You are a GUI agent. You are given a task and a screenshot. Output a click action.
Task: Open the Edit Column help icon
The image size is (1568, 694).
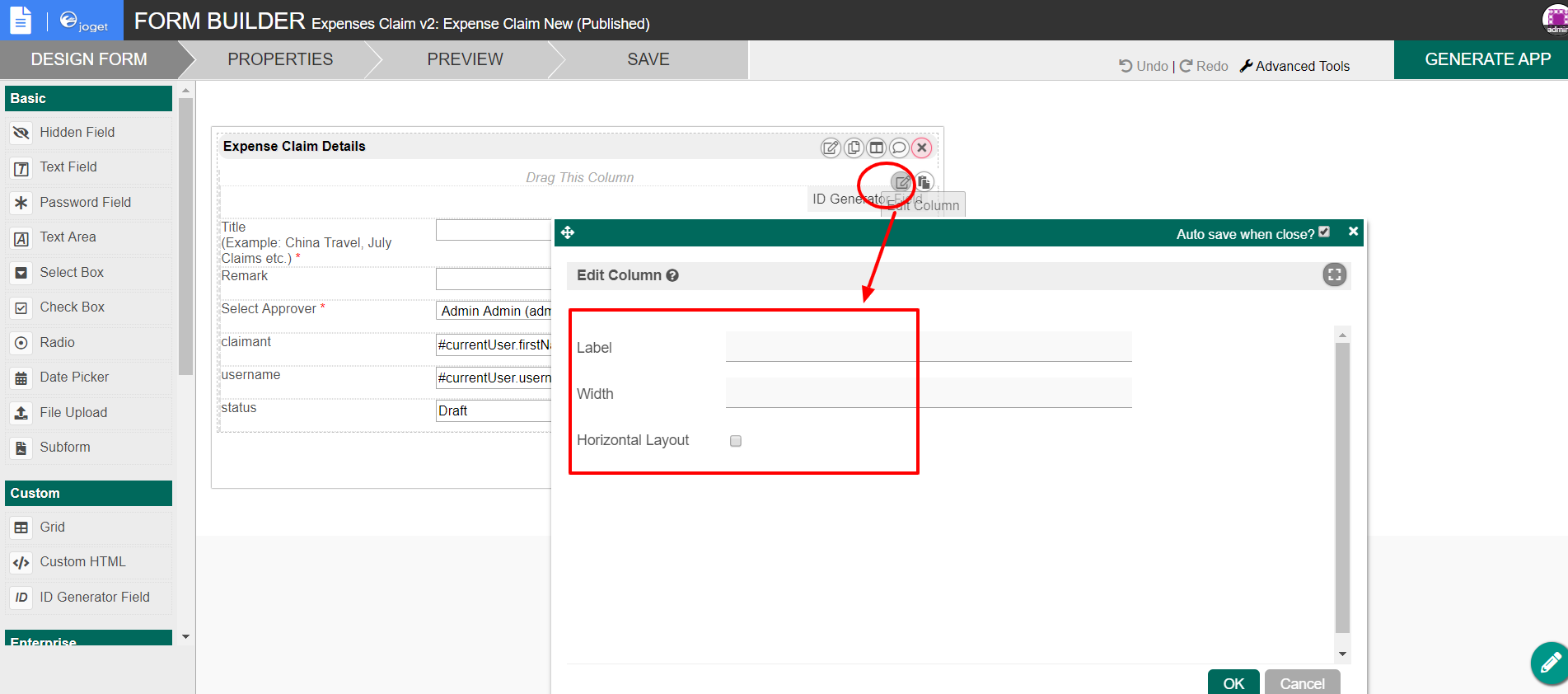tap(672, 275)
